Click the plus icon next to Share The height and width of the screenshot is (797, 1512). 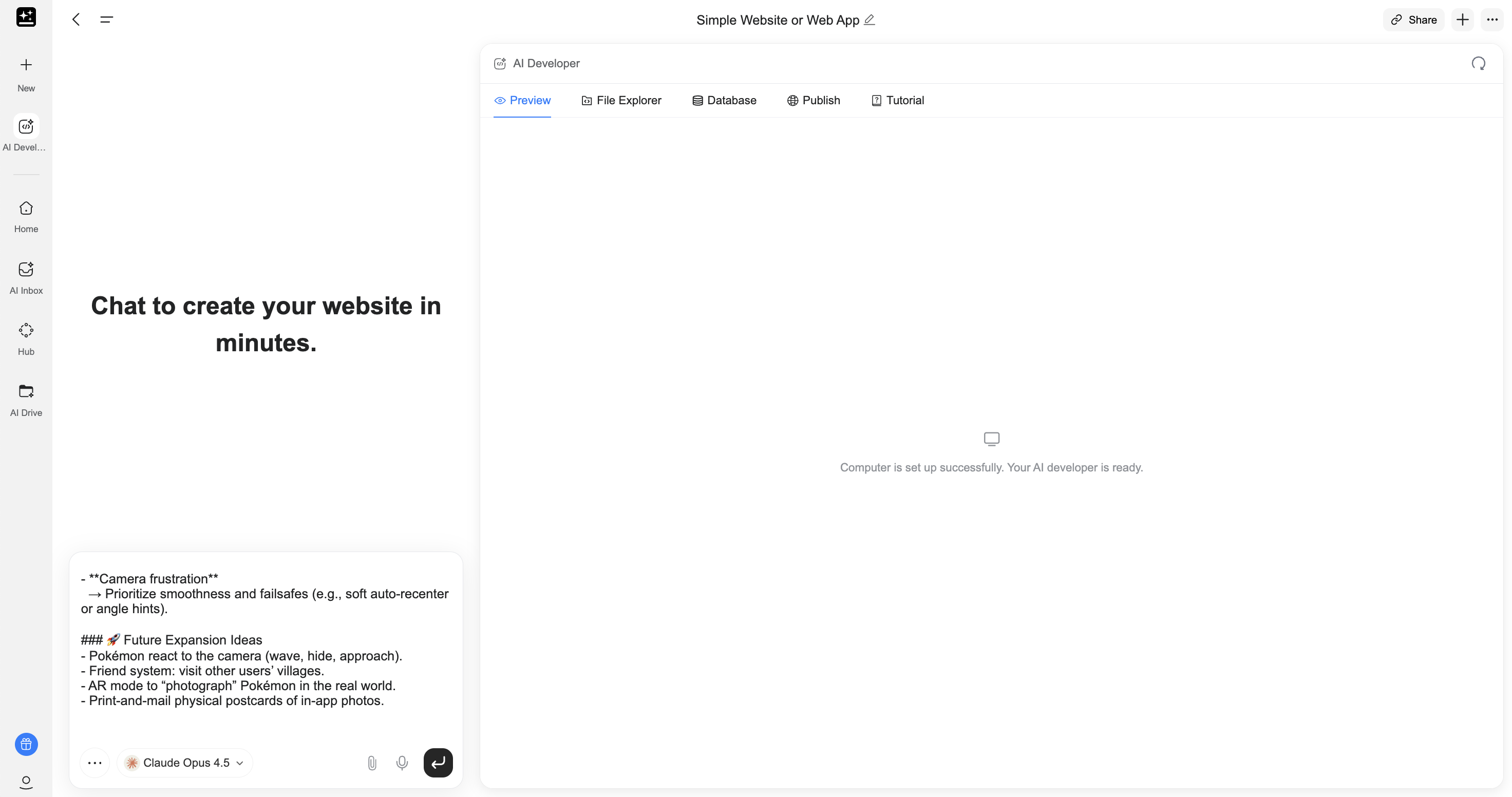click(1462, 20)
